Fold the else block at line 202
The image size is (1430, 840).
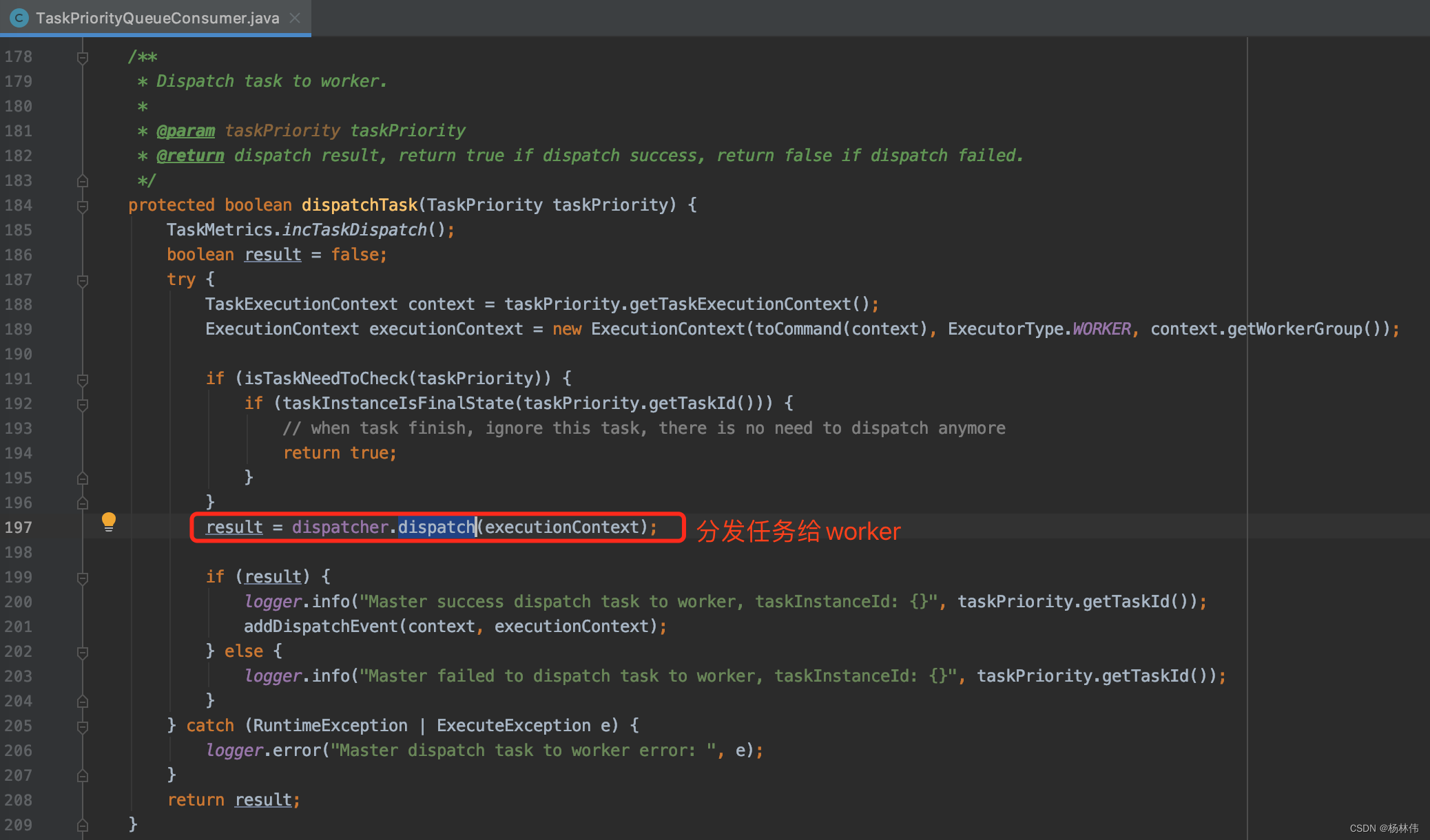[x=83, y=653]
